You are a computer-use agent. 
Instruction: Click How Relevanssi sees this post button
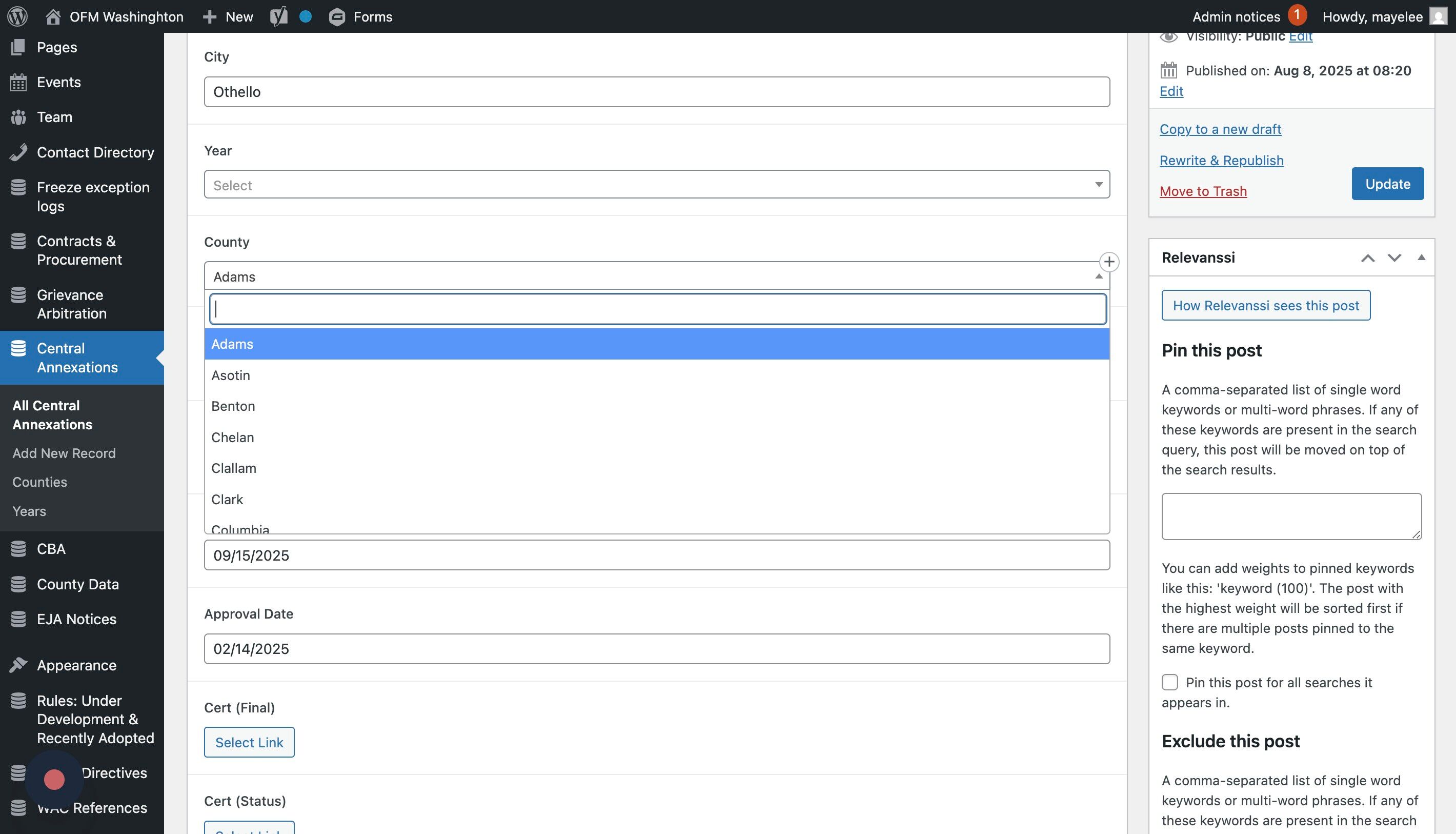(x=1265, y=305)
